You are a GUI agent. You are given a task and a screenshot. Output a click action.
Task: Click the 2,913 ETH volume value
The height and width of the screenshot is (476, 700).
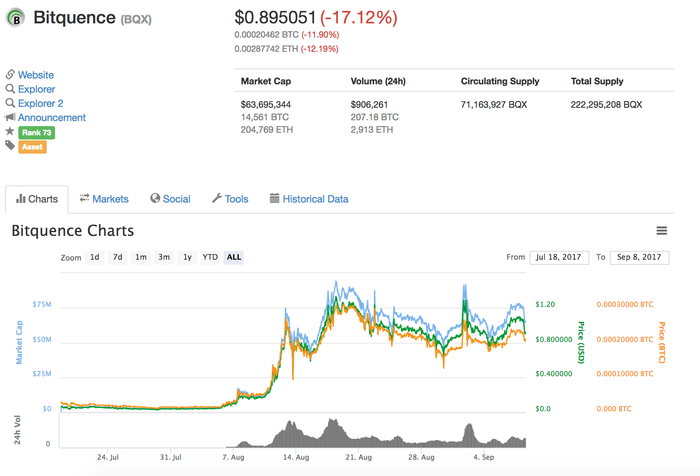coord(372,129)
